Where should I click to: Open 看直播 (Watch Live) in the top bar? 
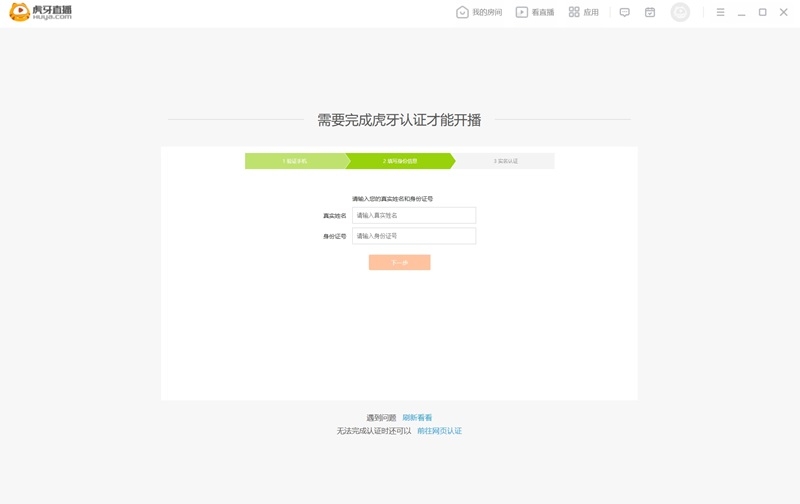pyautogui.click(x=535, y=12)
